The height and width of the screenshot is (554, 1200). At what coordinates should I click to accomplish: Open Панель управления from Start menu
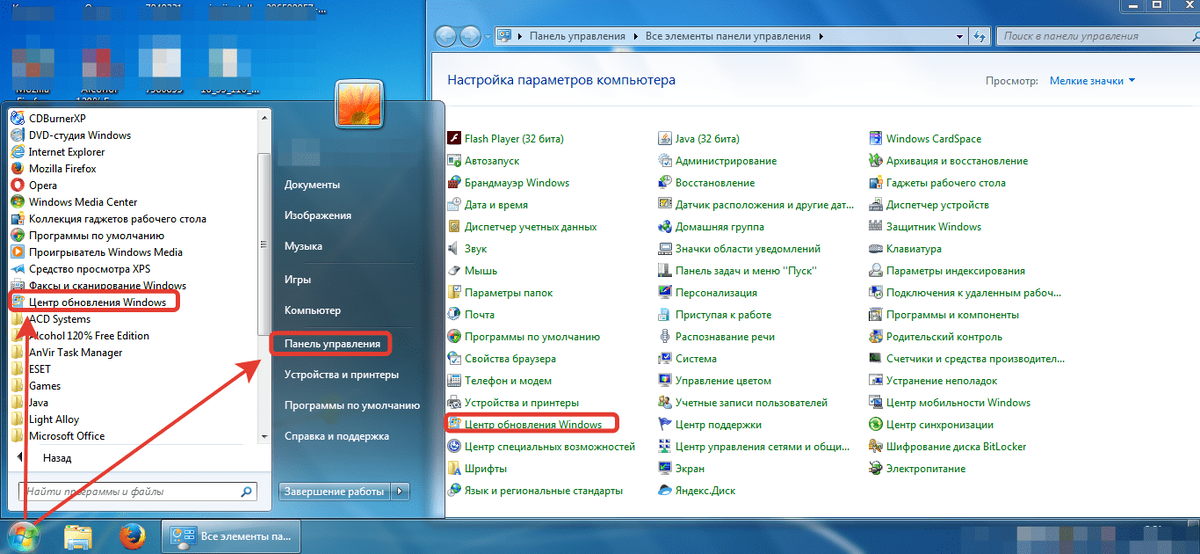[332, 344]
